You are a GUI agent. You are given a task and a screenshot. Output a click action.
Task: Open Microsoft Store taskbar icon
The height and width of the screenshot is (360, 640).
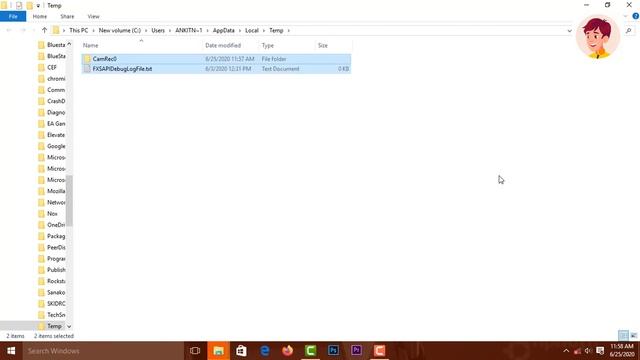pos(241,351)
